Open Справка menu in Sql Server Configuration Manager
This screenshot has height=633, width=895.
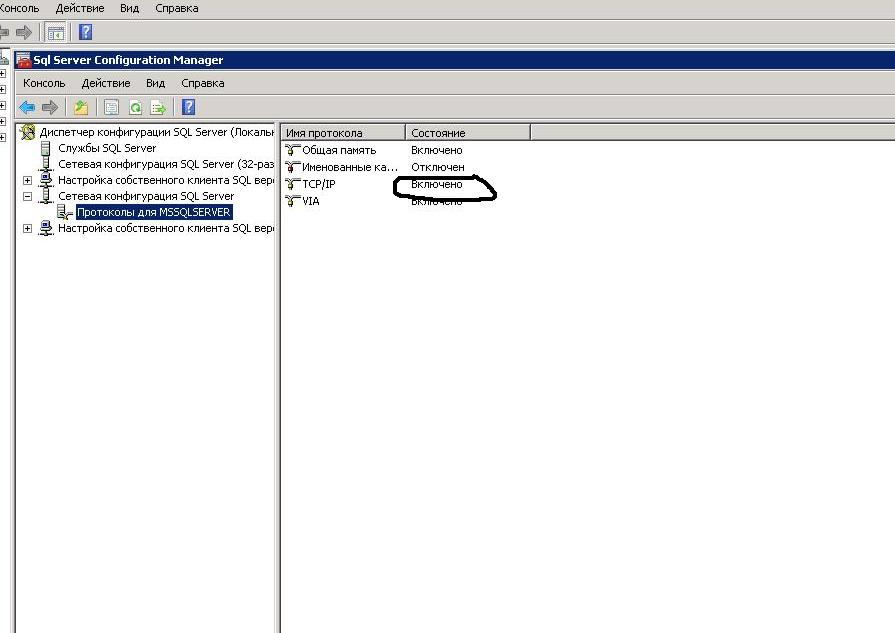pos(203,83)
